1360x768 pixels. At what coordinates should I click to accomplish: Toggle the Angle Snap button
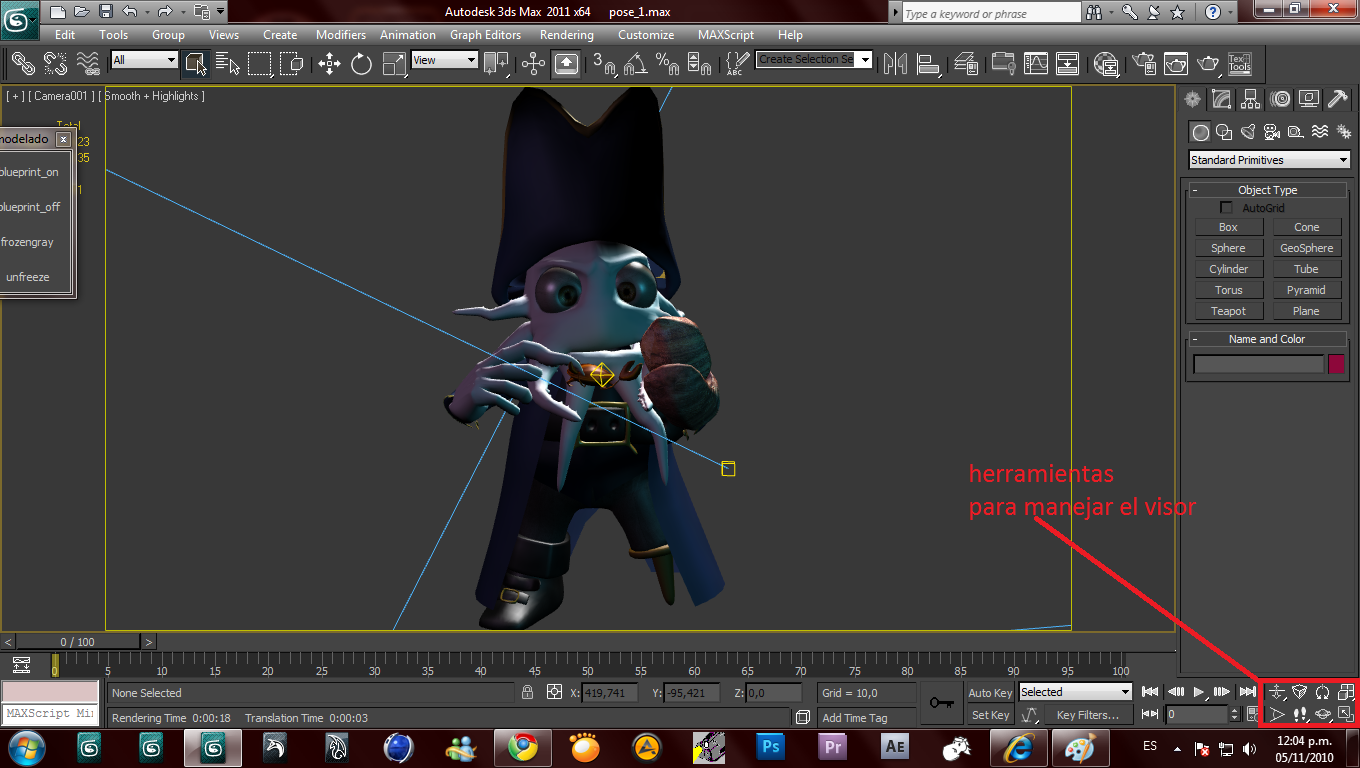pyautogui.click(x=635, y=64)
